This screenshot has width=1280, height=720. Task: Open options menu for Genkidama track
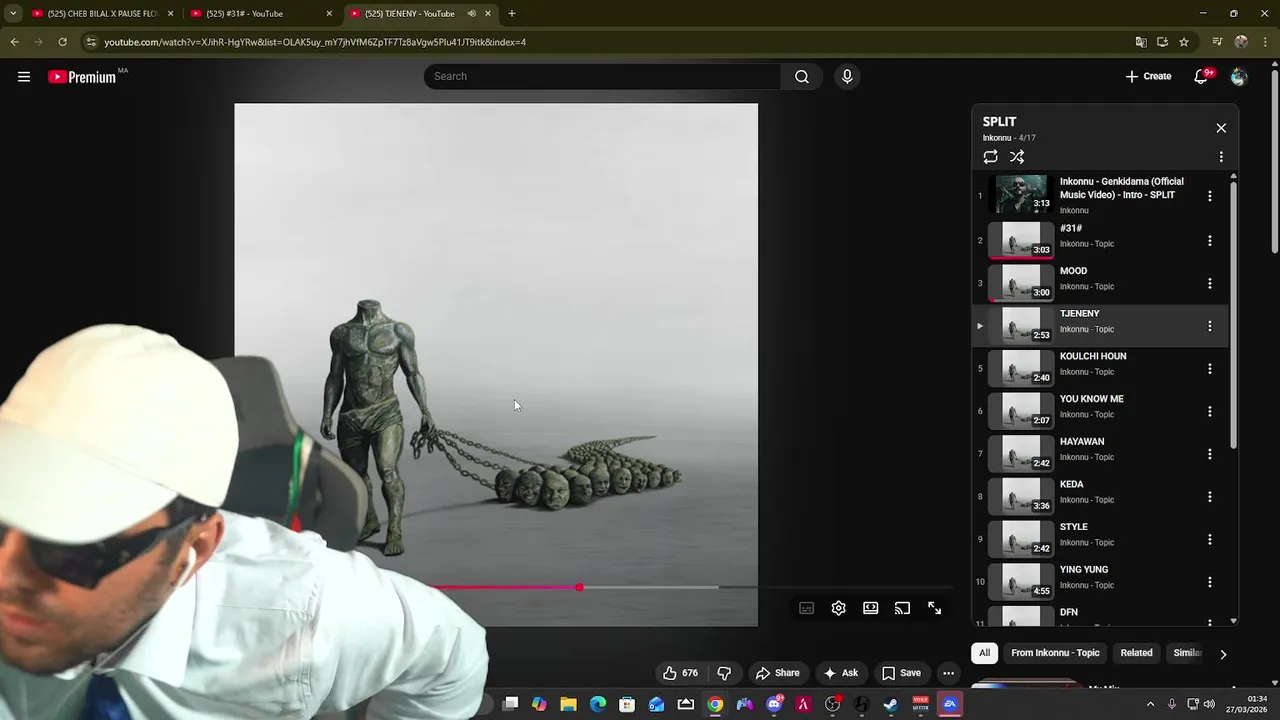1210,196
